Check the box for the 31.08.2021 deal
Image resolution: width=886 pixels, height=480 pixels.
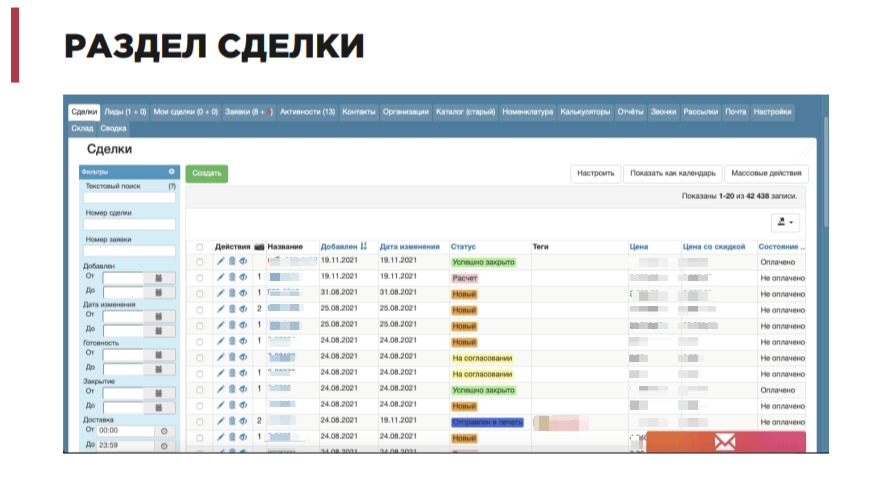click(x=199, y=294)
